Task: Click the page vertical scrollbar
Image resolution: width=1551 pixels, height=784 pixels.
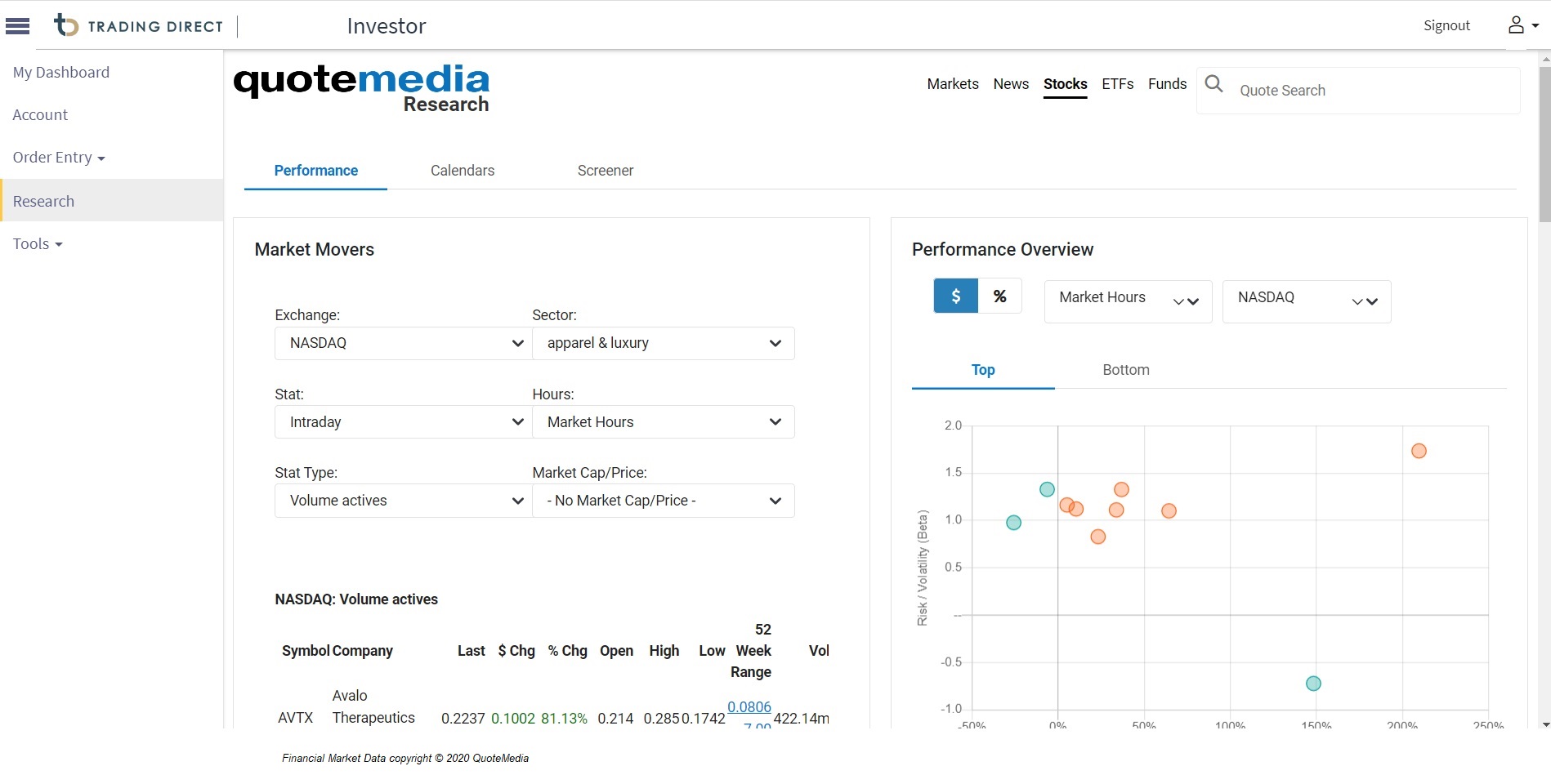Action: point(1544,145)
